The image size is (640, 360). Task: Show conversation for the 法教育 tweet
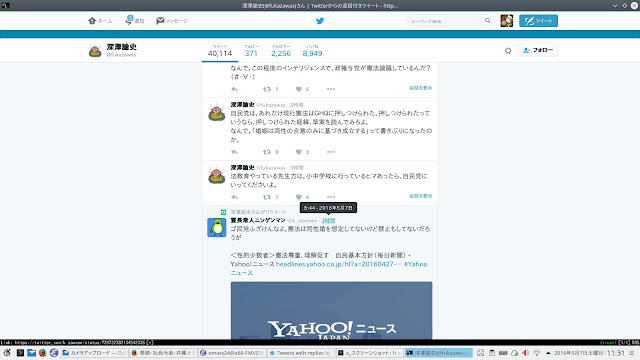(x=420, y=196)
